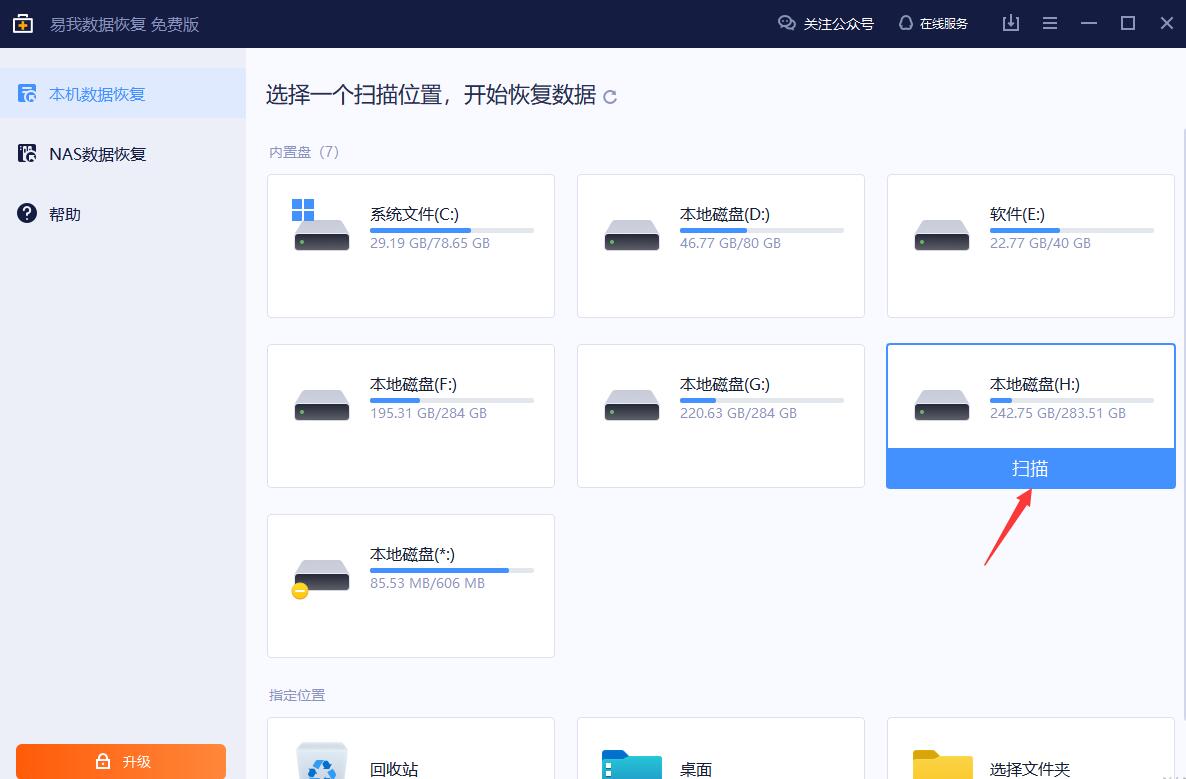Click the 本地磁盘(H:) usage bar
The image size is (1186, 779).
tap(1071, 400)
